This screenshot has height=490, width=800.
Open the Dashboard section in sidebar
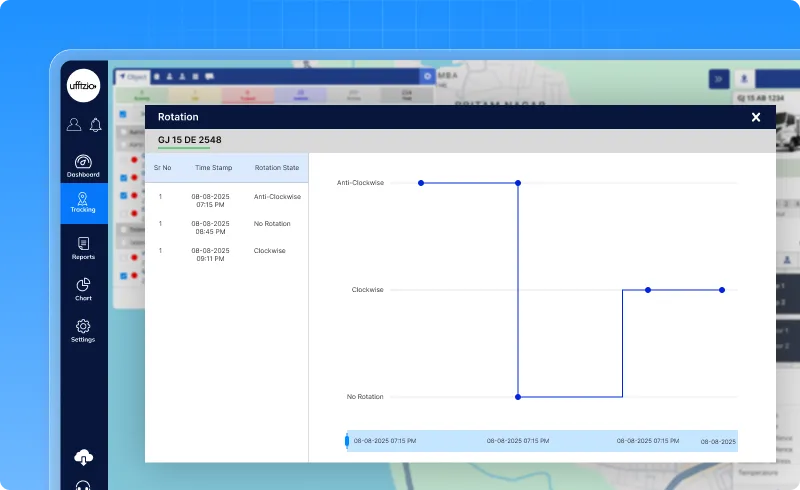click(x=83, y=165)
